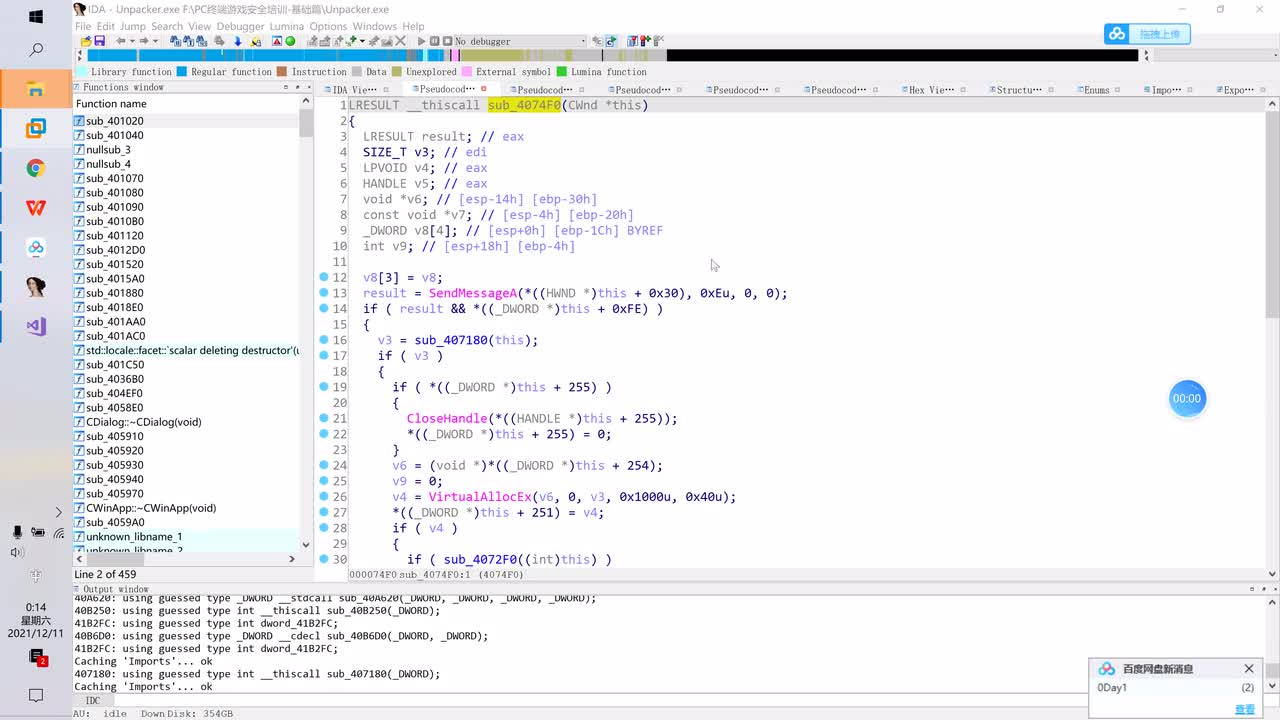Image resolution: width=1280 pixels, height=720 pixels.
Task: Select nullsub_3 in the functions list
Action: tap(187, 150)
